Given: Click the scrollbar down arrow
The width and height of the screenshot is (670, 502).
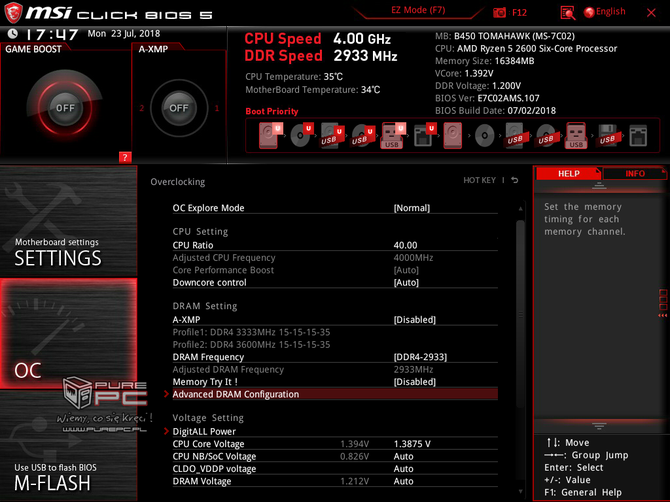Looking at the screenshot, I should pos(520,492).
